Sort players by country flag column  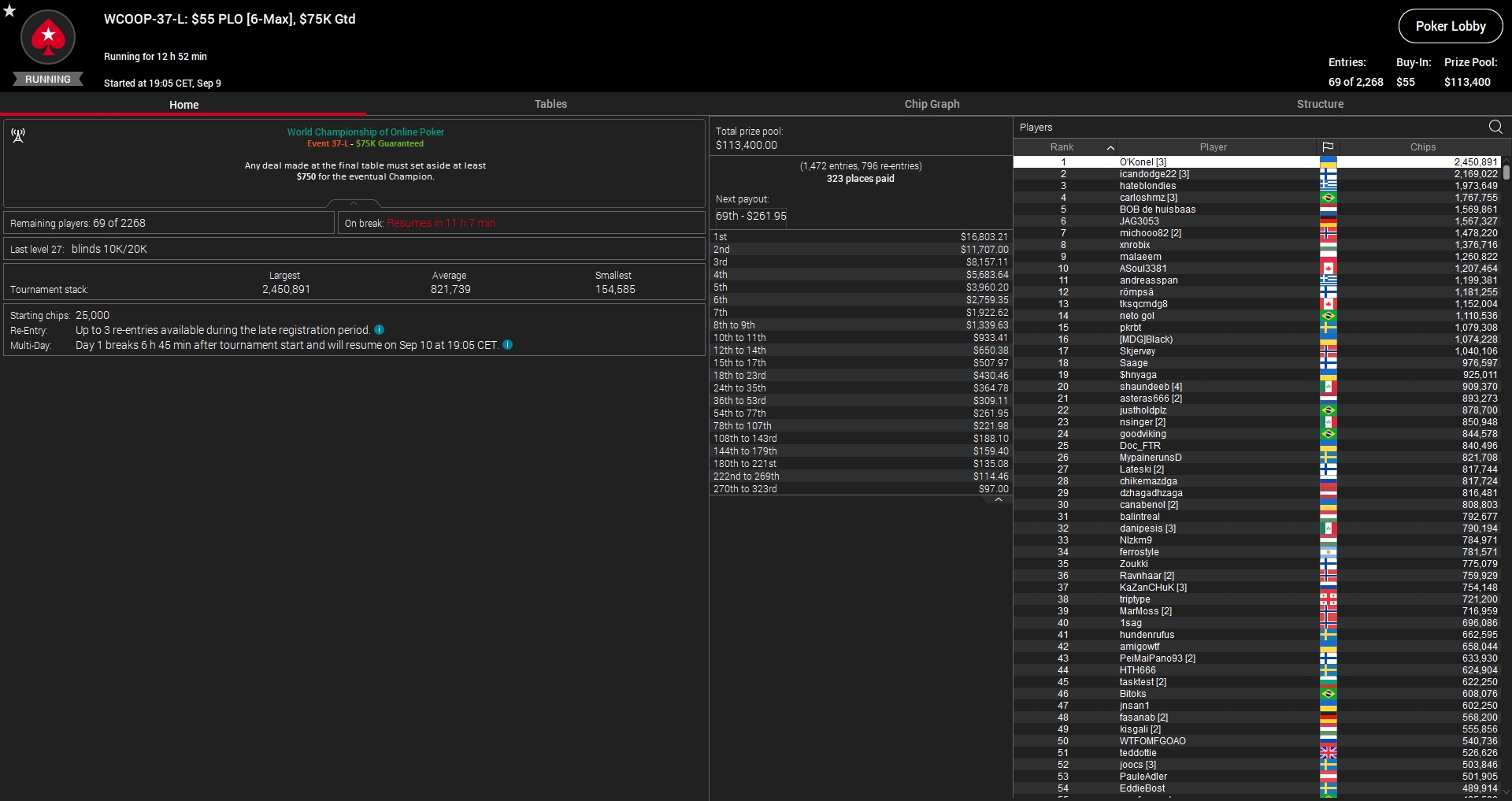coord(1328,147)
